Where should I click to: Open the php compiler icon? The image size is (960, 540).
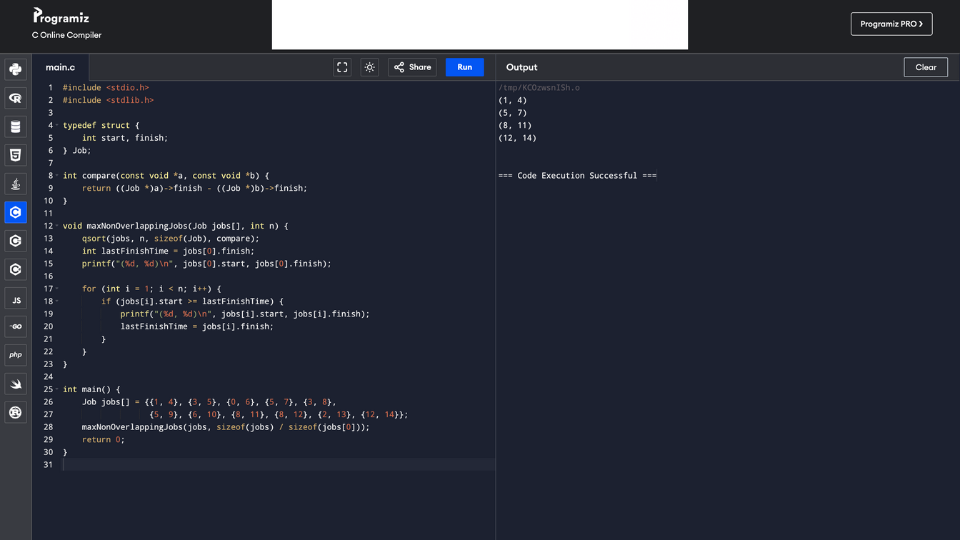tap(15, 355)
